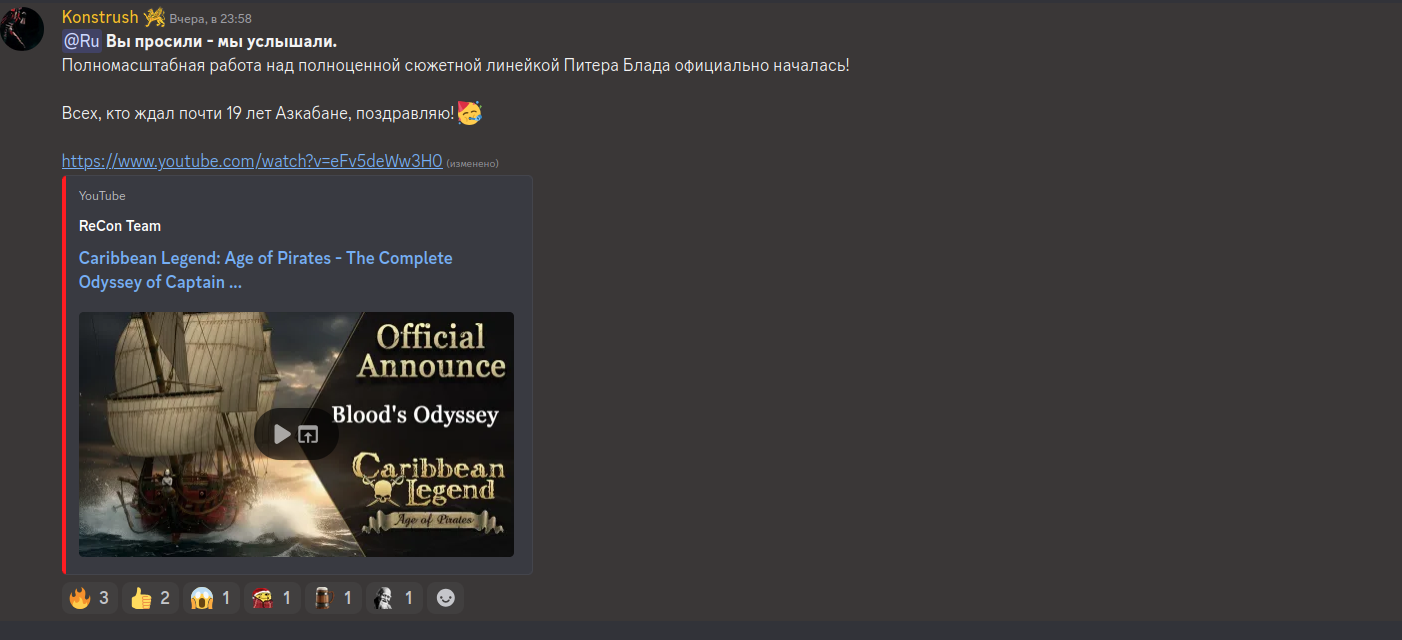Toggle the red bandana pirate reaction

click(x=272, y=598)
